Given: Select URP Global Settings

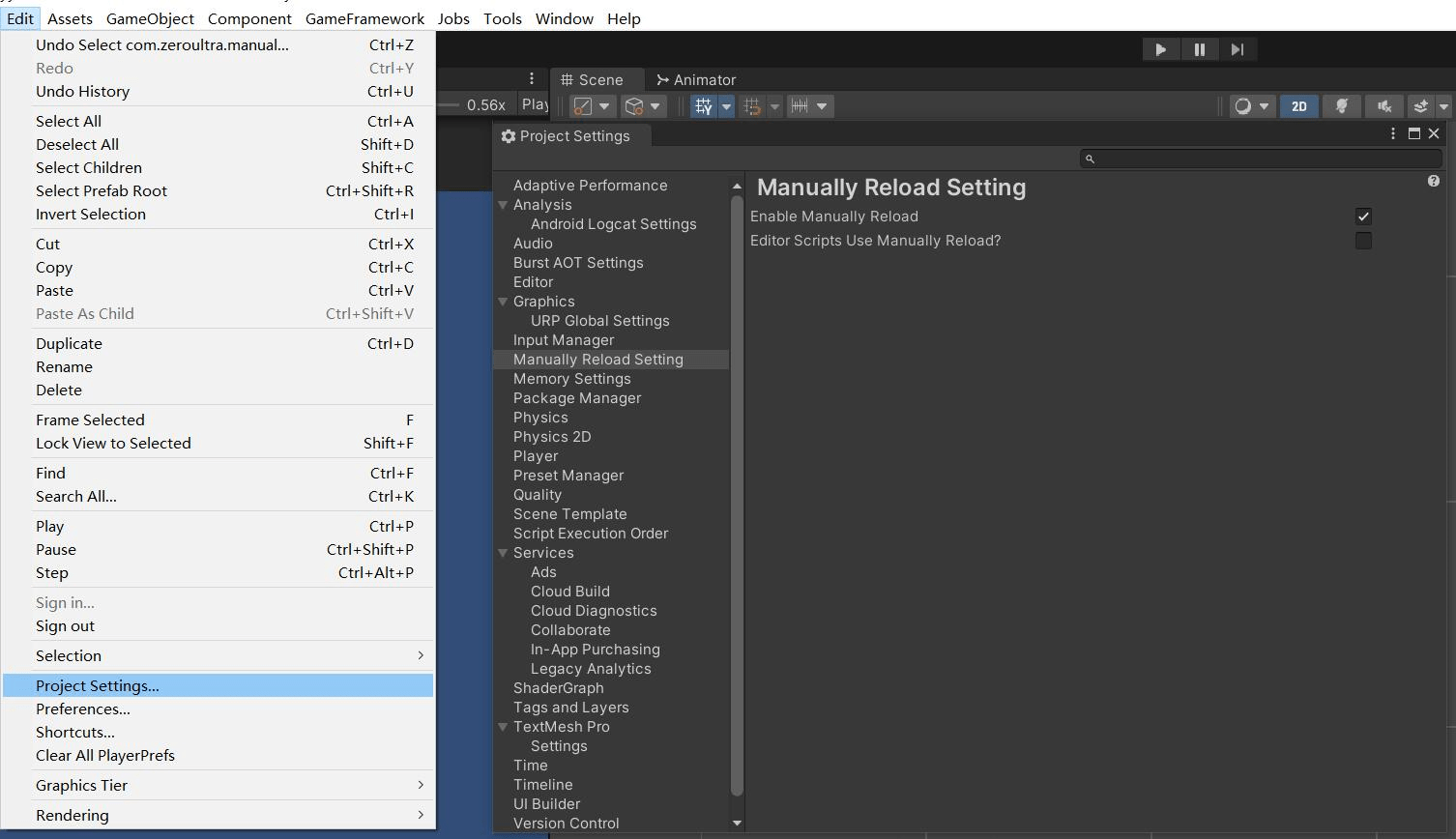Looking at the screenshot, I should coord(599,321).
